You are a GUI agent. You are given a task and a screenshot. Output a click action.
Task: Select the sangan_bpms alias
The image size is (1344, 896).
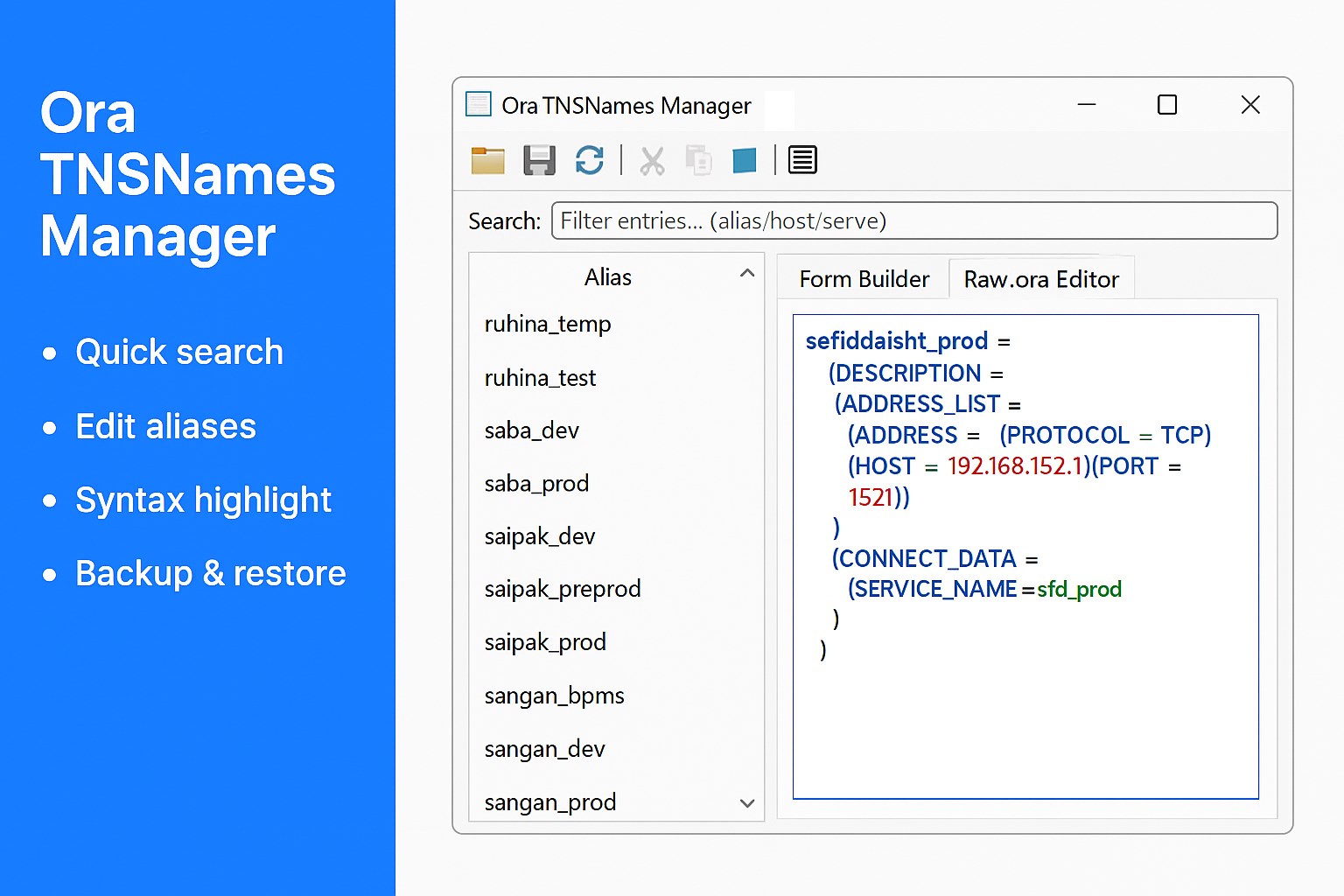click(x=554, y=696)
